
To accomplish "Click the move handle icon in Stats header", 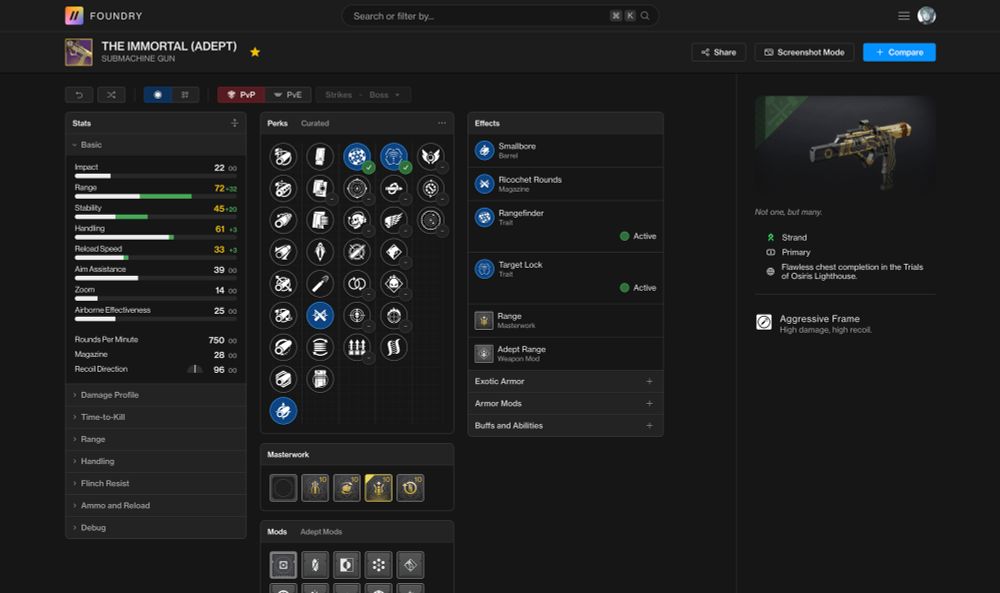I will click(x=234, y=123).
